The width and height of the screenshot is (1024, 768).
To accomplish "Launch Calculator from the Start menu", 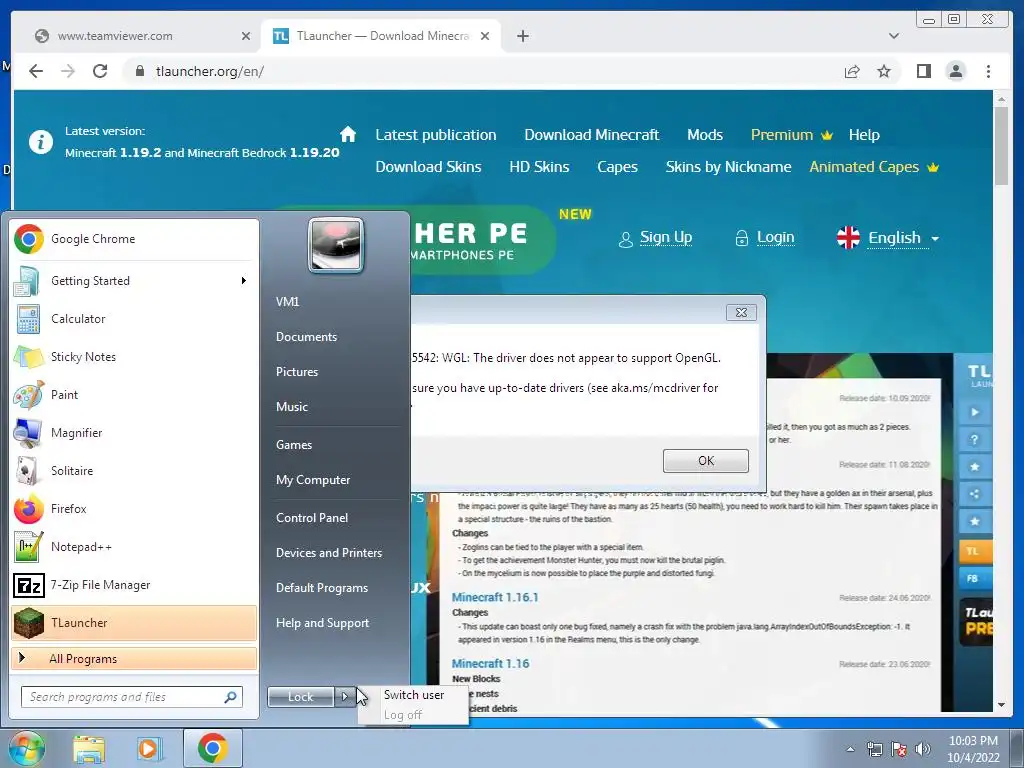I will coord(134,319).
